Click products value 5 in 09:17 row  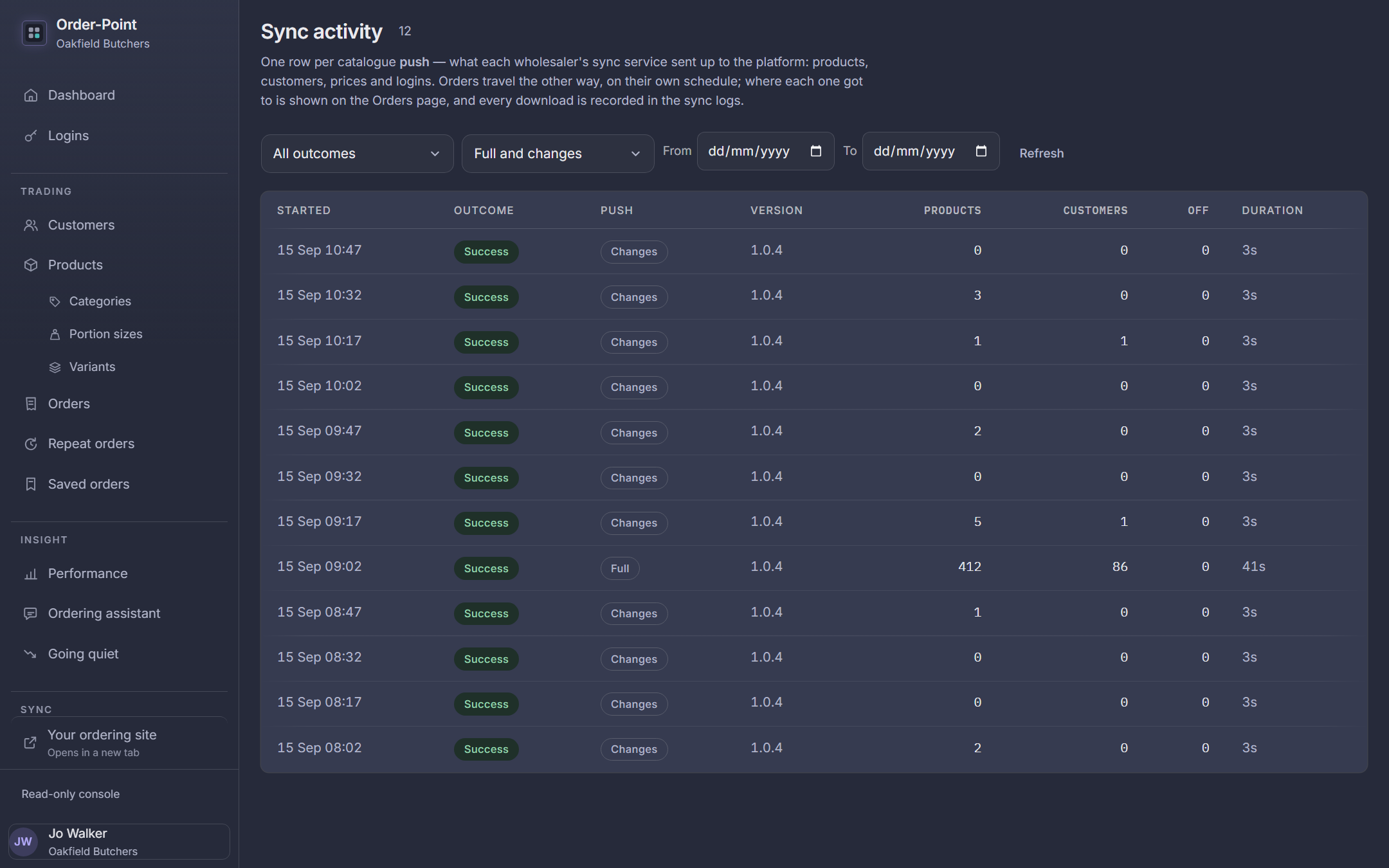tap(977, 522)
